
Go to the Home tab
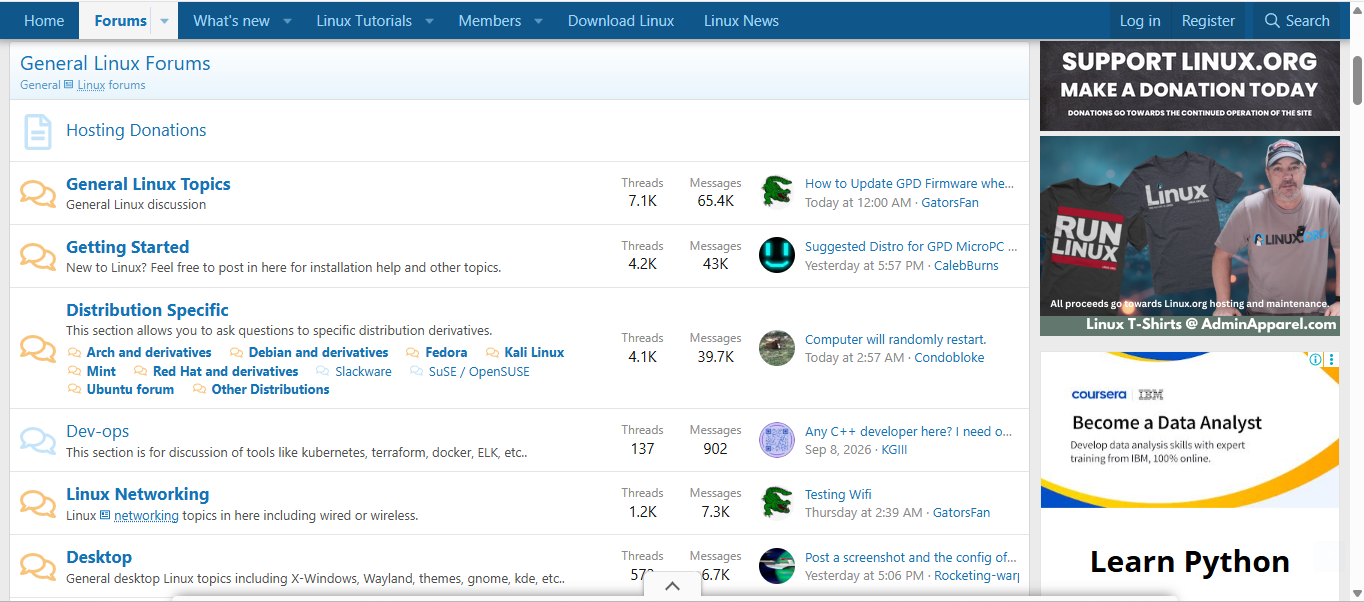click(x=44, y=21)
